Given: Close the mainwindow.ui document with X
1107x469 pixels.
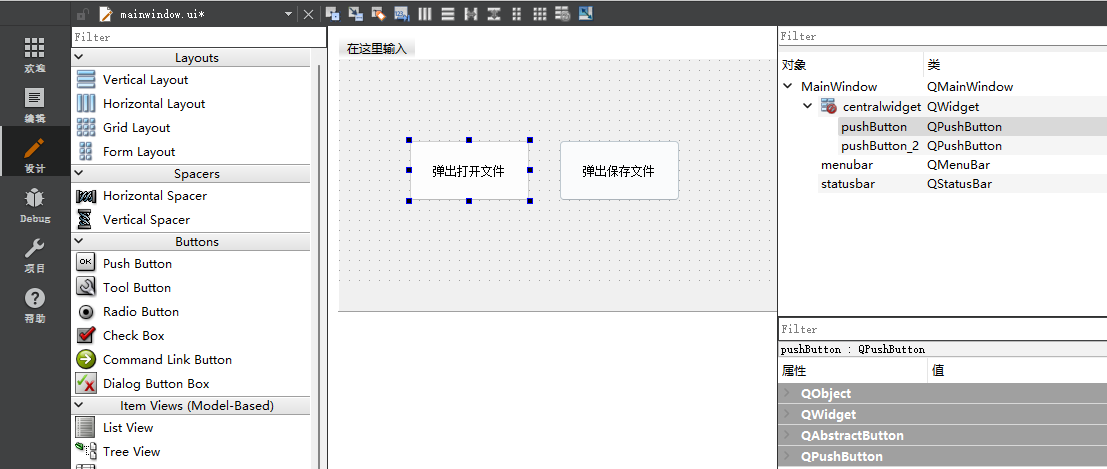Looking at the screenshot, I should pyautogui.click(x=309, y=14).
